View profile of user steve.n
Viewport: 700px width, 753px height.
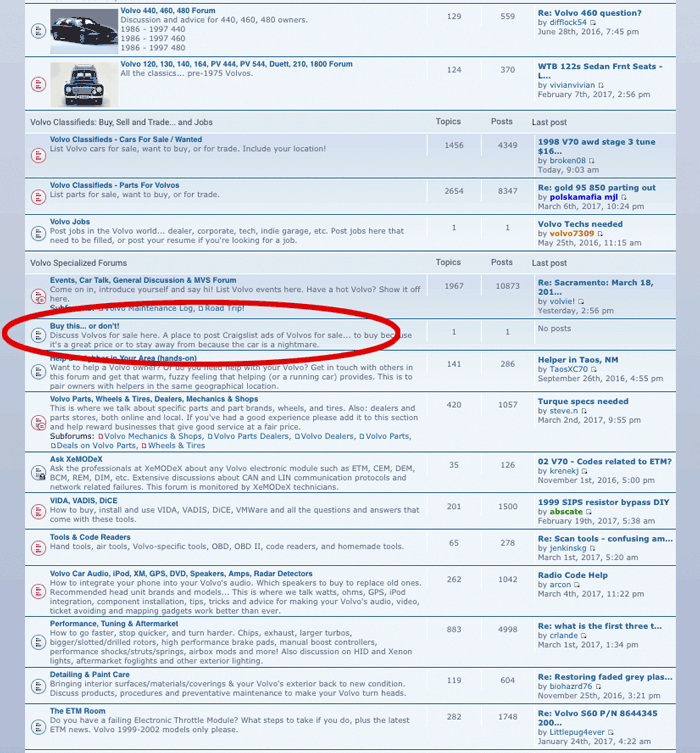(564, 411)
